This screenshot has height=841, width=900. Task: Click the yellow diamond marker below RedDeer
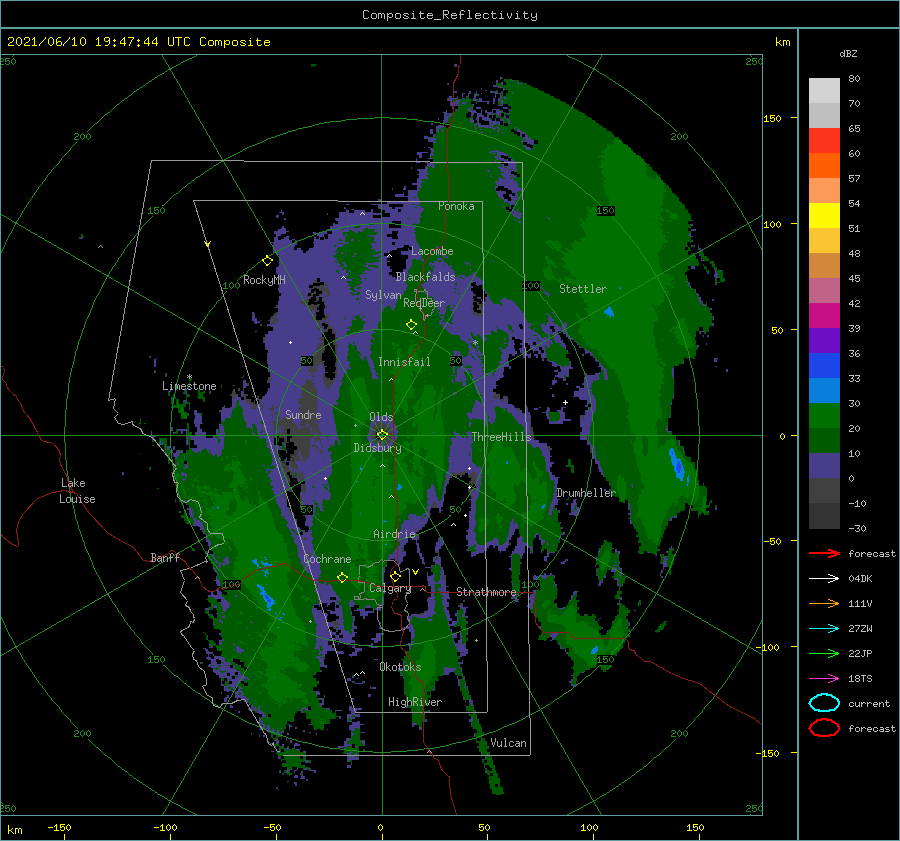point(411,325)
